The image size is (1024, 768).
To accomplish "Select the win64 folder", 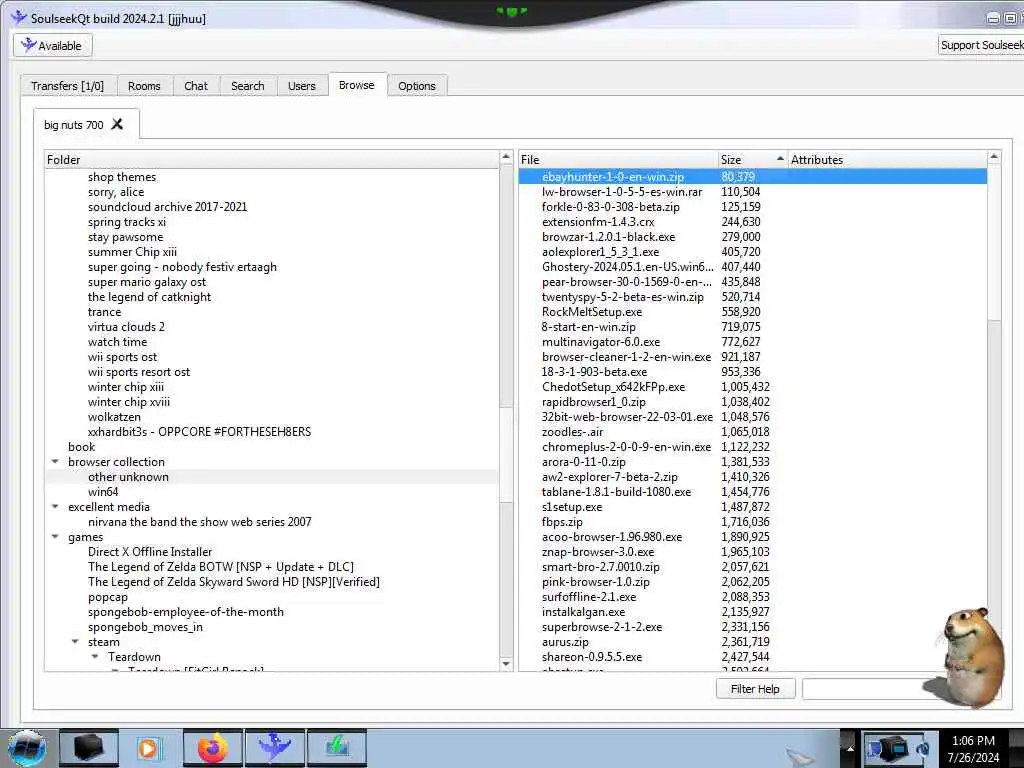I will pyautogui.click(x=103, y=492).
